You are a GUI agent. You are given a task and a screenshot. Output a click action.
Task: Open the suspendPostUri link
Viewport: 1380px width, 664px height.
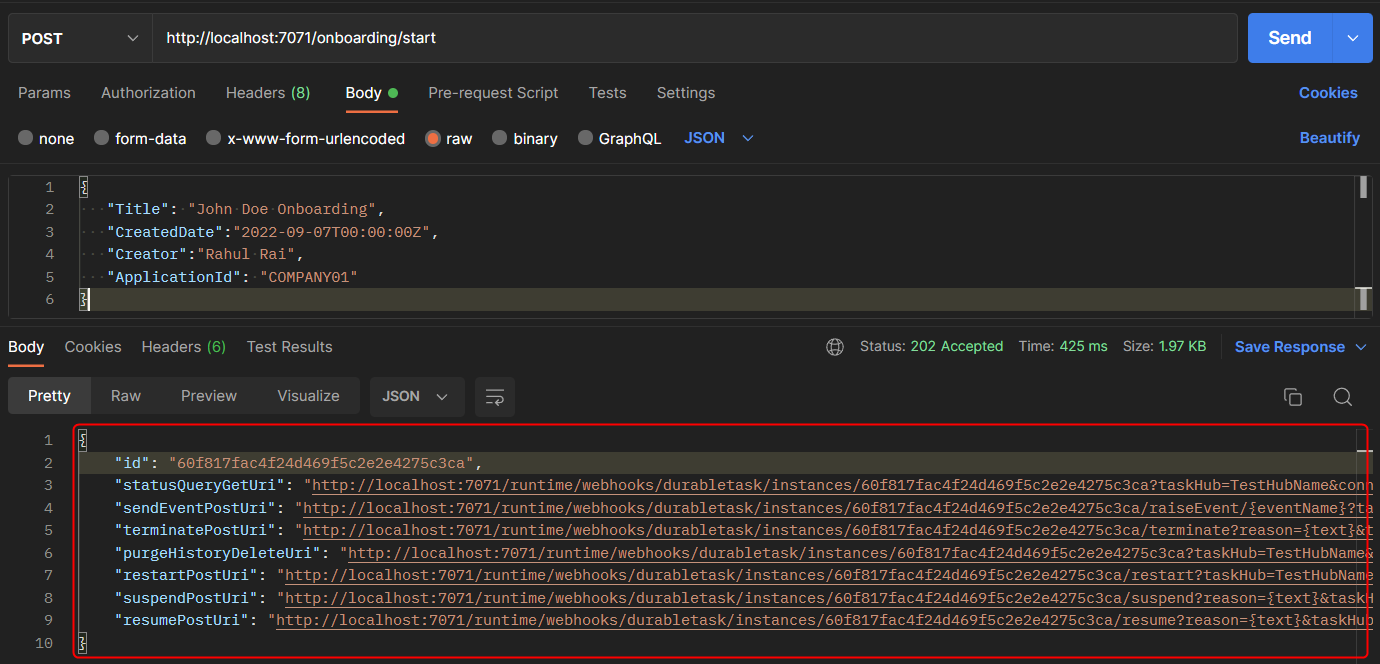pyautogui.click(x=827, y=598)
